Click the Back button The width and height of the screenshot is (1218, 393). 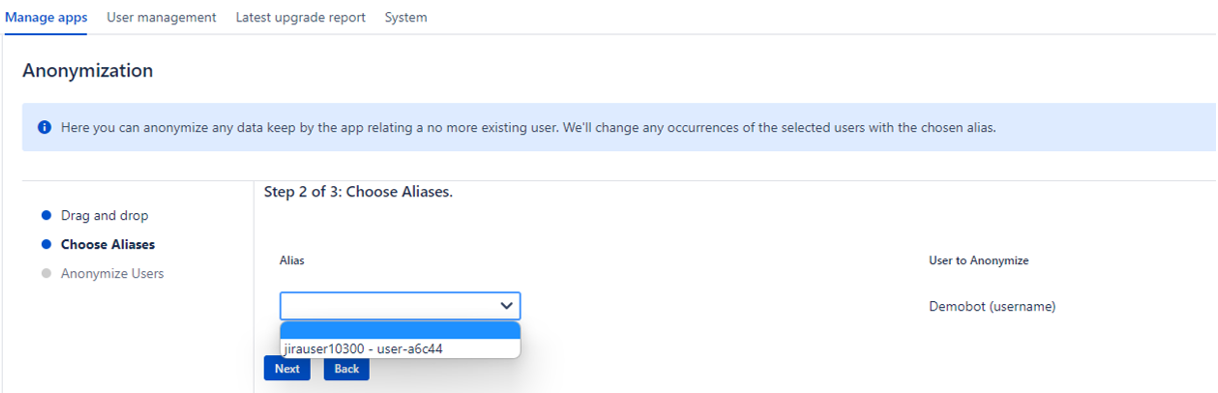point(346,369)
